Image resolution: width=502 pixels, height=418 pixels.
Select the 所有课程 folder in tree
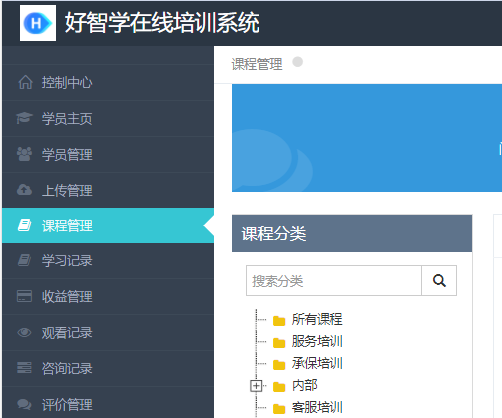(x=317, y=319)
